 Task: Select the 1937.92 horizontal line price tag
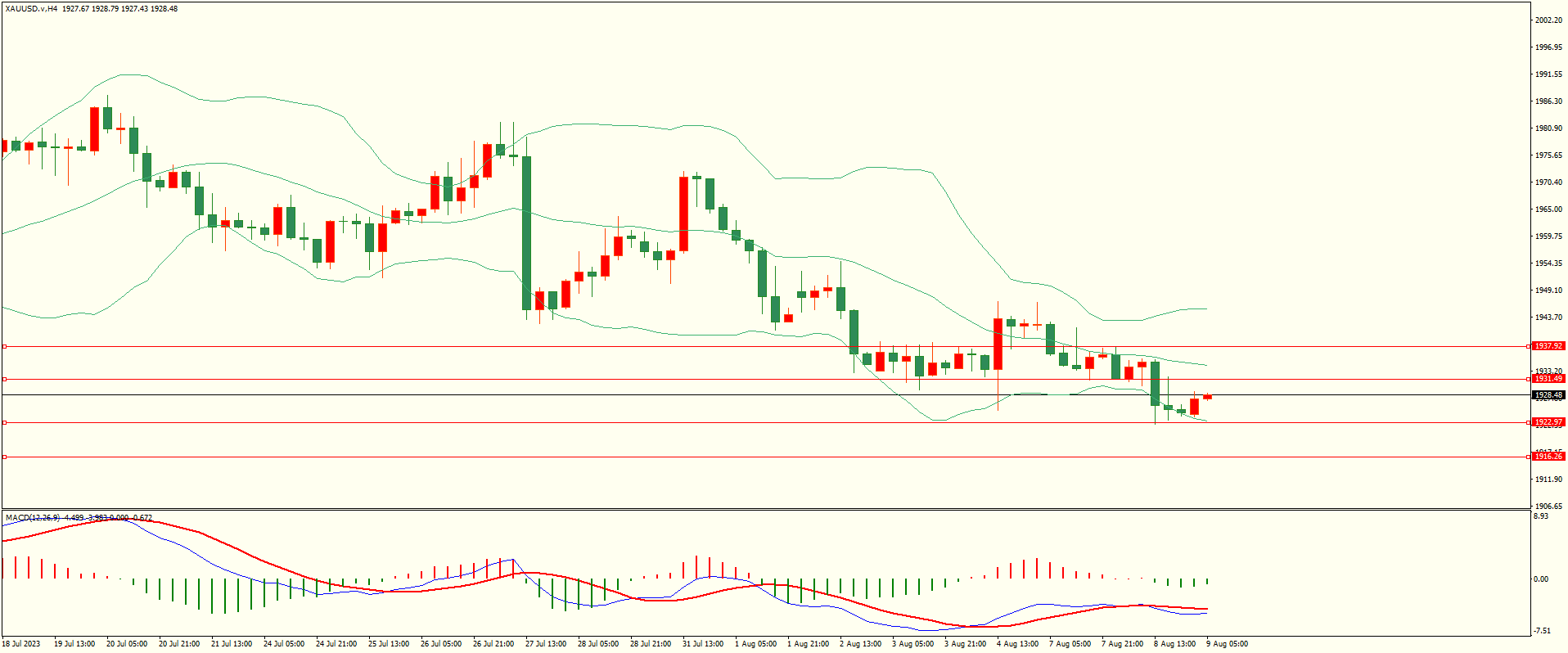pos(1548,346)
